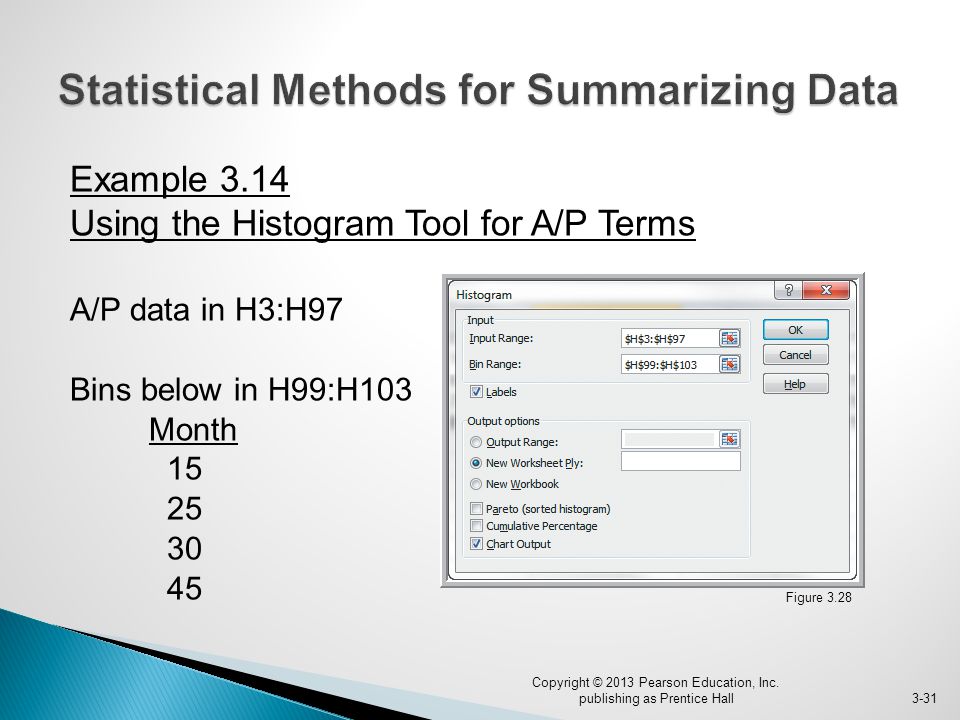Click the 'Input' group label
This screenshot has width=960, height=720.
[480, 320]
